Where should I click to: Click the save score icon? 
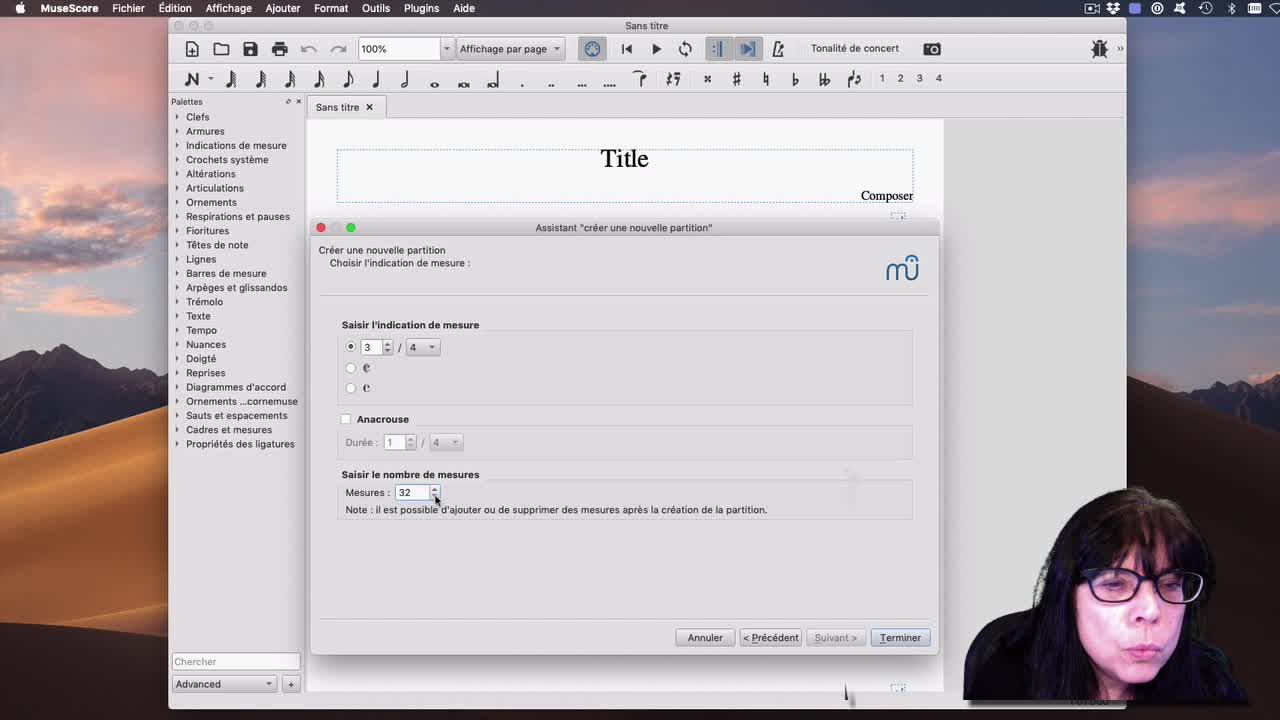pos(250,49)
